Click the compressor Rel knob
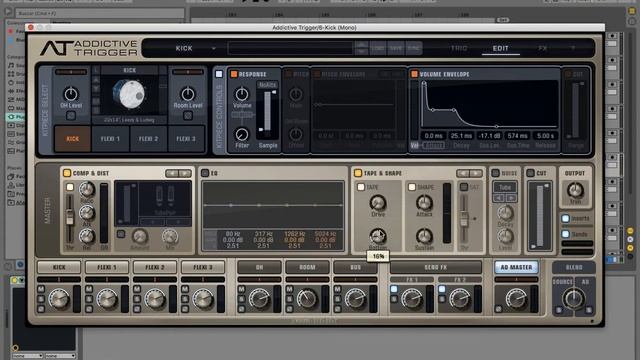The height and width of the screenshot is (360, 640). [x=87, y=236]
